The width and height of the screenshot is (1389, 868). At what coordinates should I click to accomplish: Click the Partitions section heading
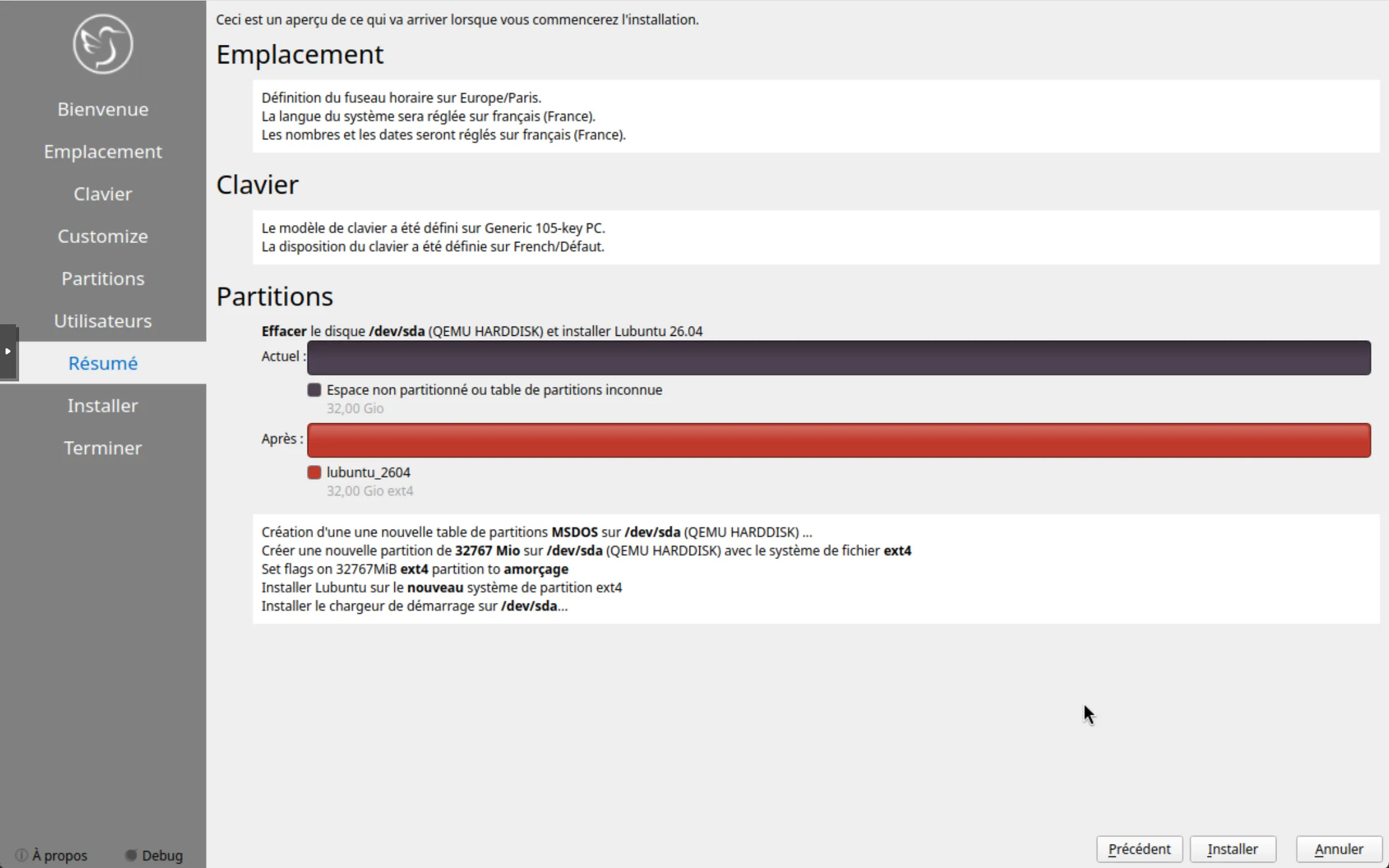[x=274, y=297]
